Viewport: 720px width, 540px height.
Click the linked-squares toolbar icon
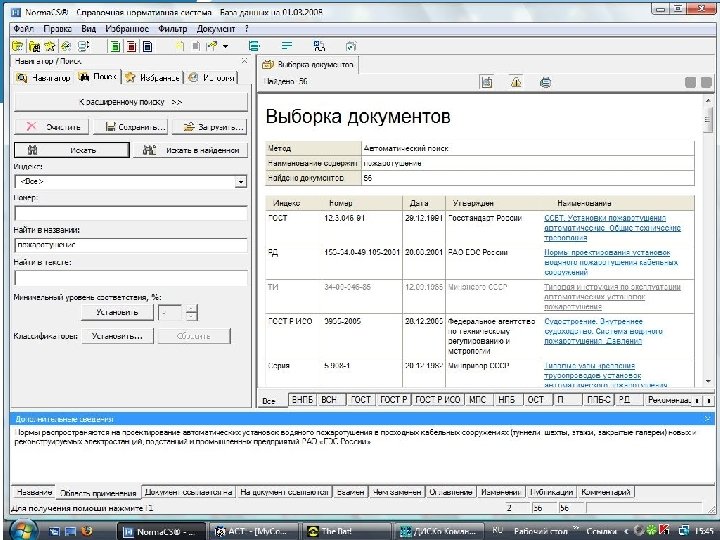click(319, 46)
